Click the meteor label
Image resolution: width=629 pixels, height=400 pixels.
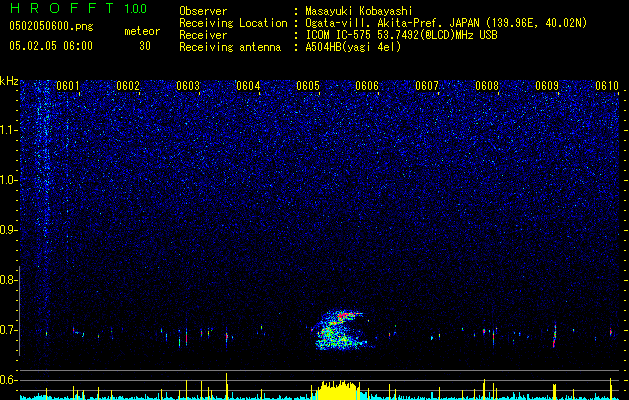click(142, 31)
